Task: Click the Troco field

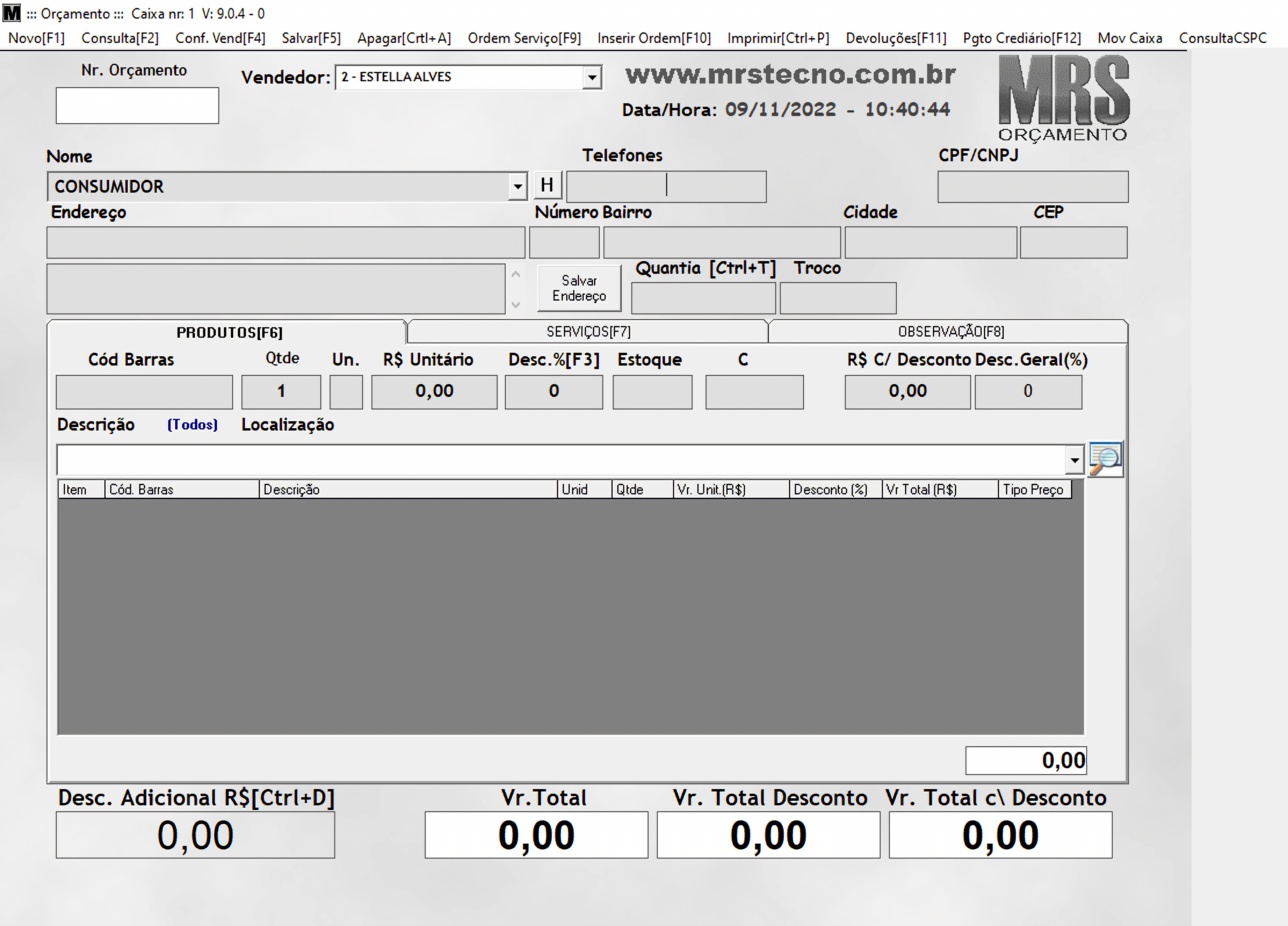Action: coord(838,298)
